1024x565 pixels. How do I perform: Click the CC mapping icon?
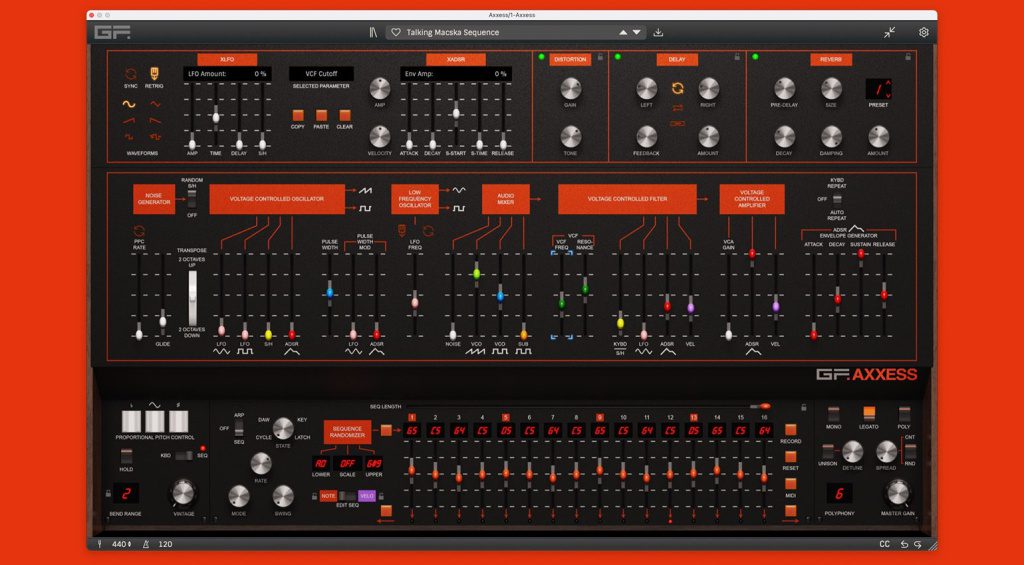coord(885,544)
